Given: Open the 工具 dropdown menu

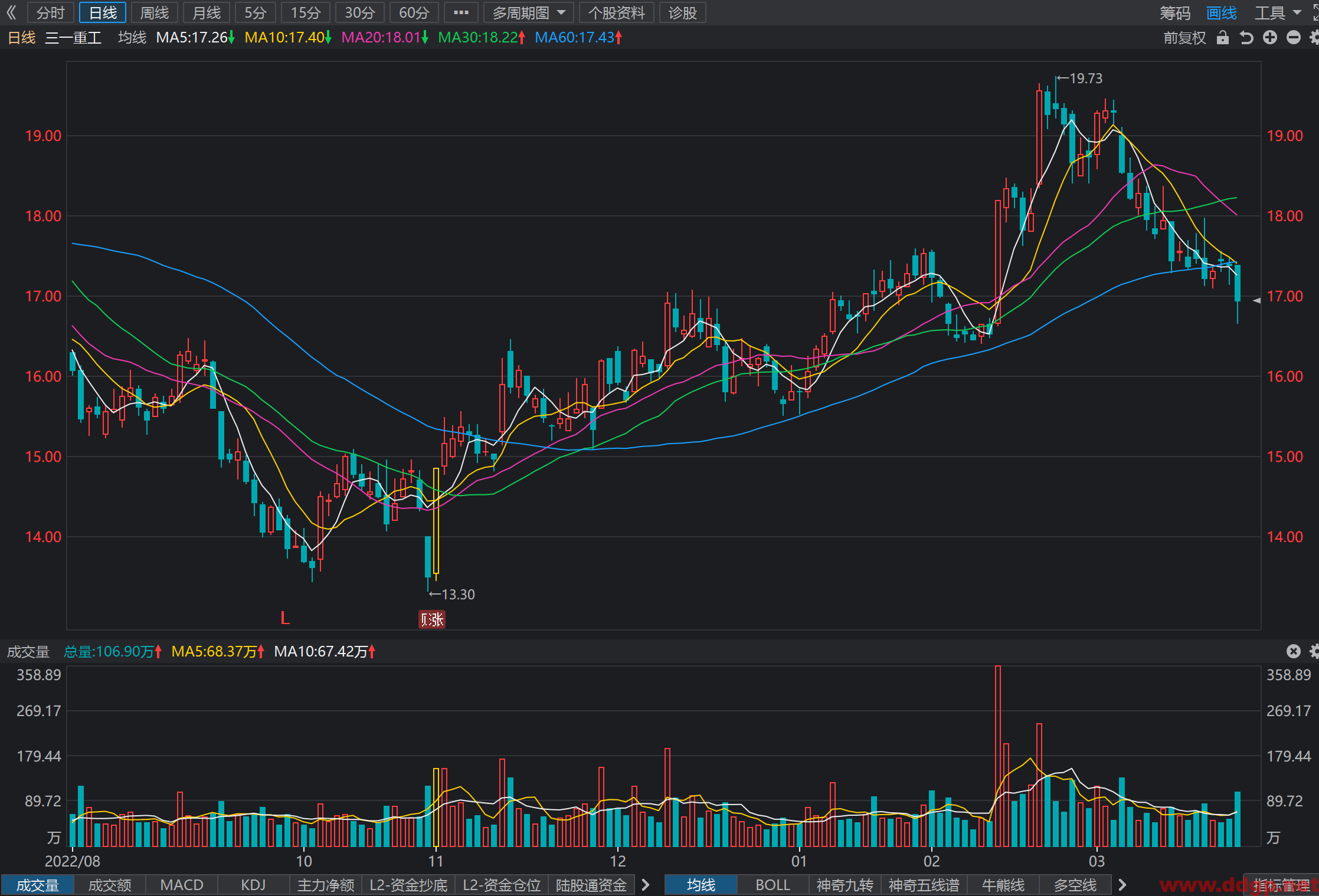Looking at the screenshot, I should point(1278,13).
